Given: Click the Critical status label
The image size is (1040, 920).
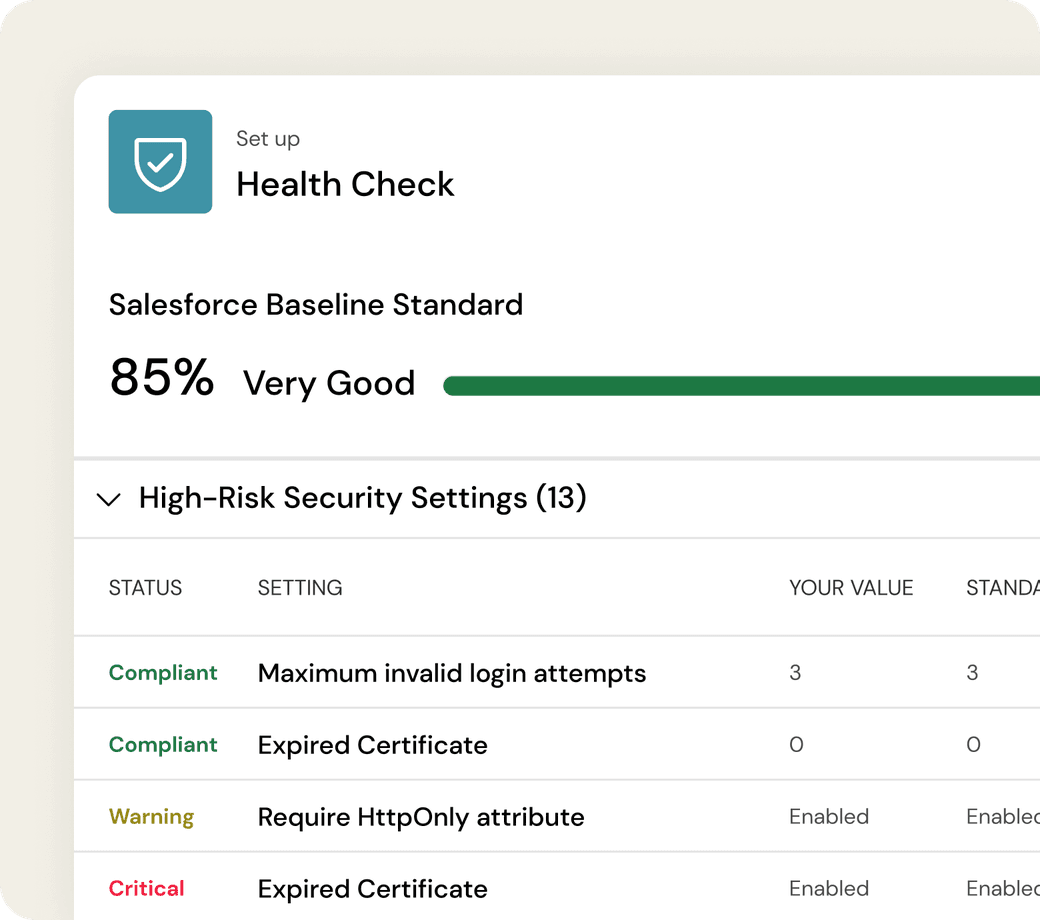Looking at the screenshot, I should click(x=147, y=888).
